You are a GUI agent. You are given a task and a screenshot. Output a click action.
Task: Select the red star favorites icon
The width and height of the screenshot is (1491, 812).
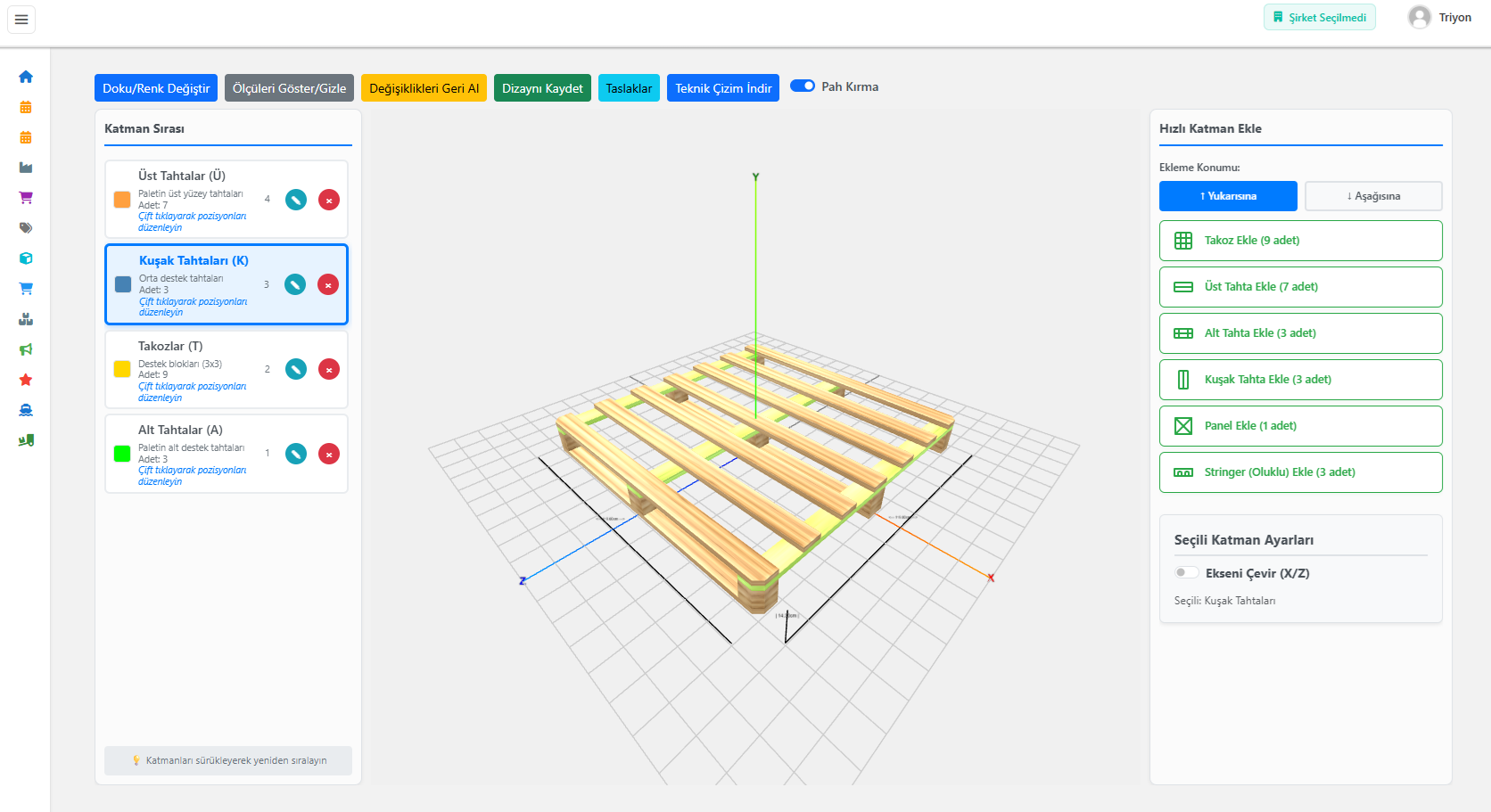pos(25,380)
